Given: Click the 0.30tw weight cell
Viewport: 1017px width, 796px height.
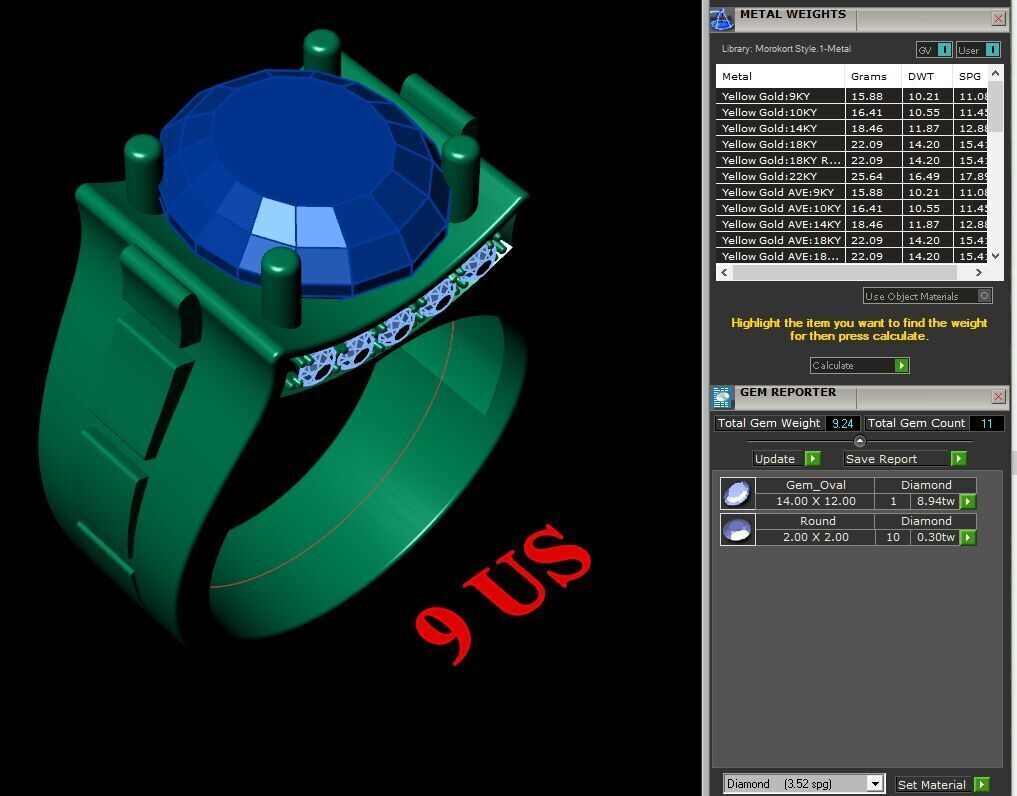Looking at the screenshot, I should click(935, 537).
